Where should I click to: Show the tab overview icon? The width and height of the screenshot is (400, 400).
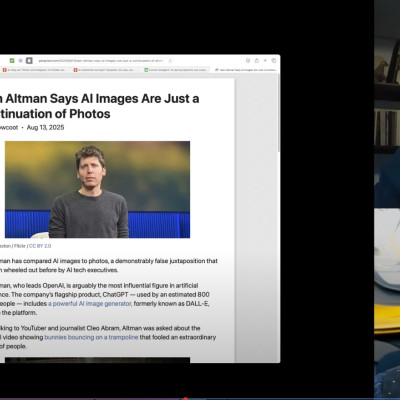click(x=274, y=61)
